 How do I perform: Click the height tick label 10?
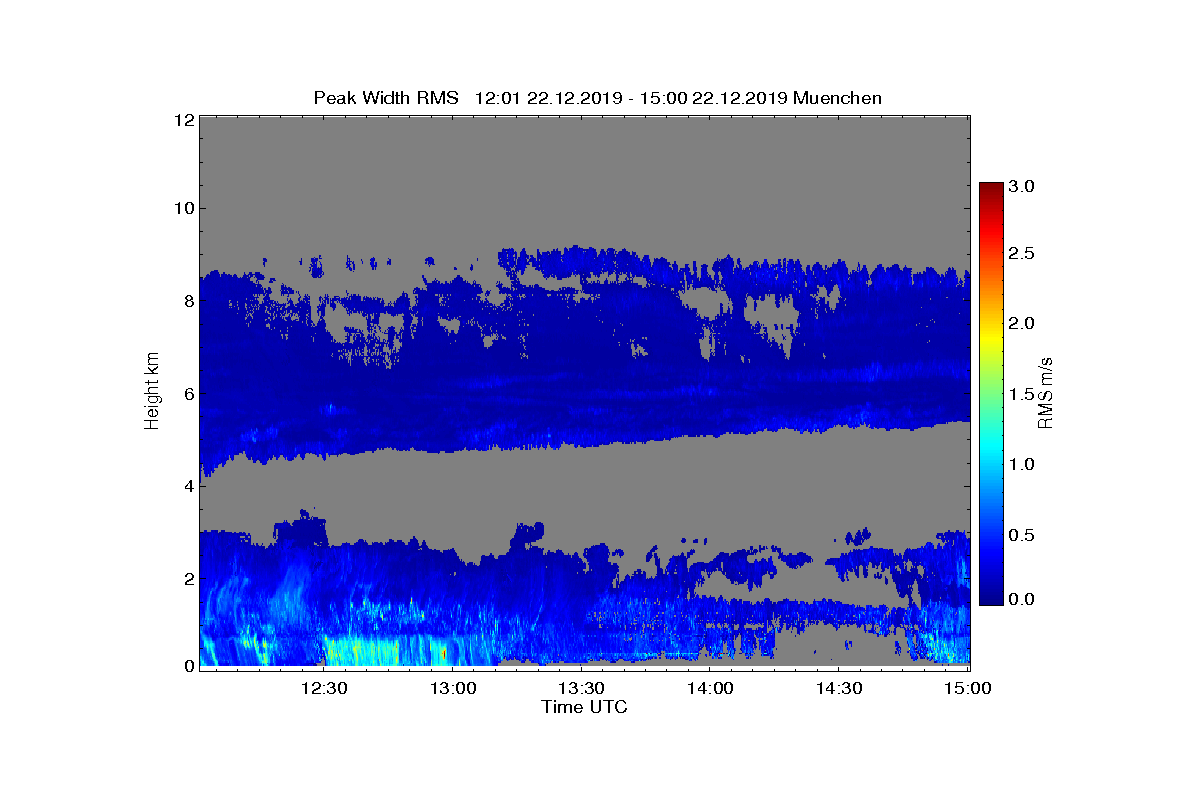point(183,209)
